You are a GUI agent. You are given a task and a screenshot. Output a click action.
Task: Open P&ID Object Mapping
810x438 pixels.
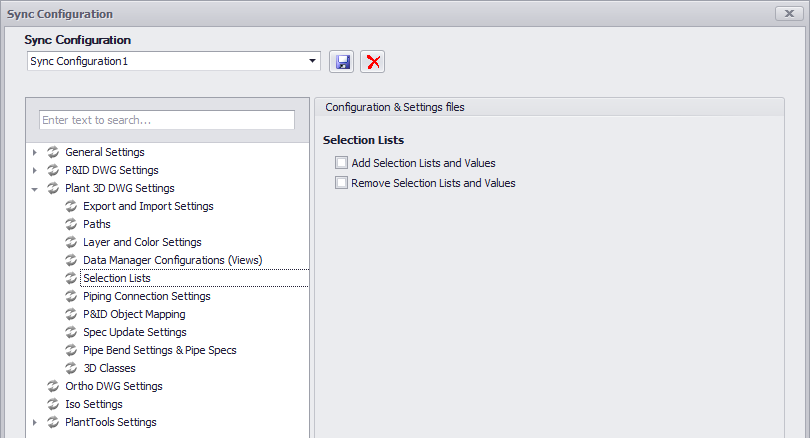click(x=134, y=314)
